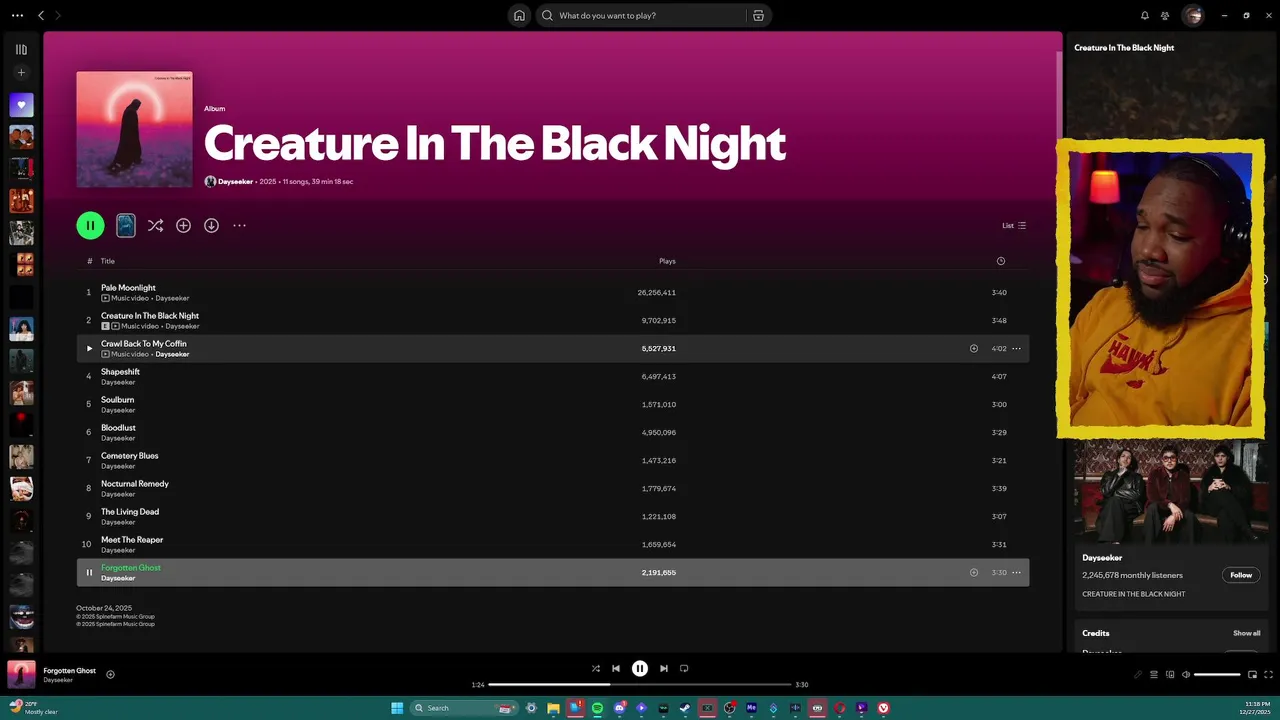Open Connect to a device icon

click(x=1170, y=674)
